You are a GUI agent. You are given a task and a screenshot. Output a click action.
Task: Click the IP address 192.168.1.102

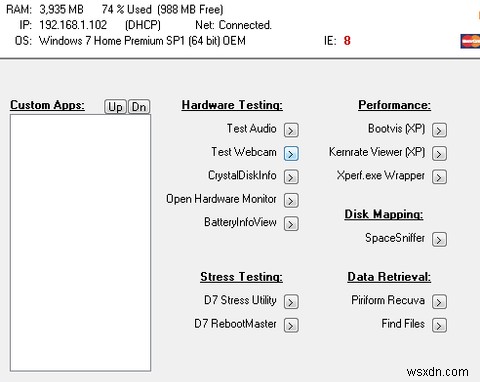pyautogui.click(x=73, y=25)
